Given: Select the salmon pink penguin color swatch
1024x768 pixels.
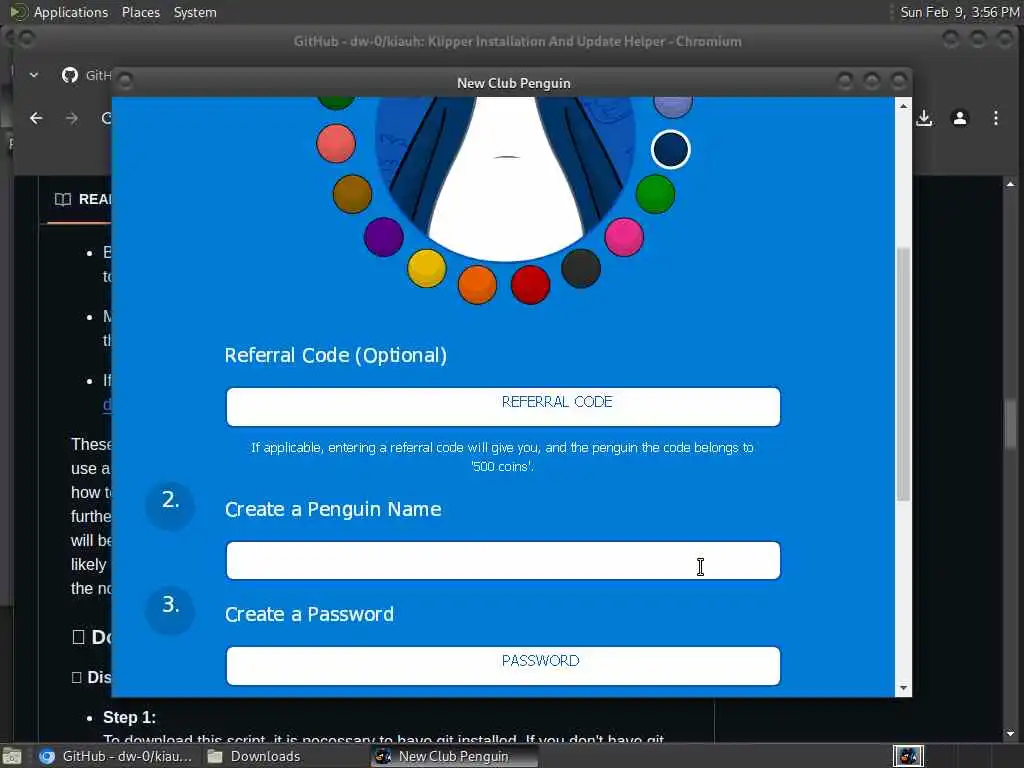Looking at the screenshot, I should [336, 143].
